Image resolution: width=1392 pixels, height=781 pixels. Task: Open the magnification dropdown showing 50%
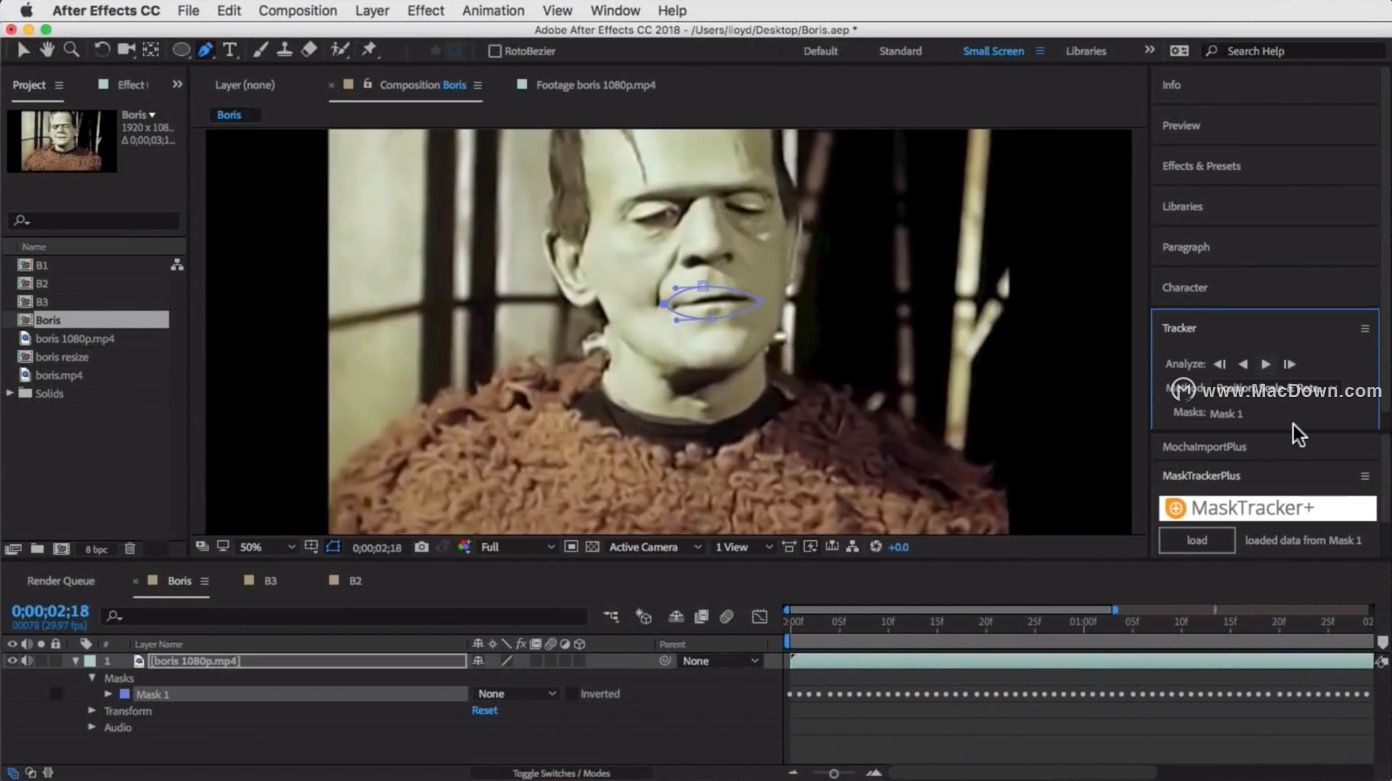[x=267, y=547]
